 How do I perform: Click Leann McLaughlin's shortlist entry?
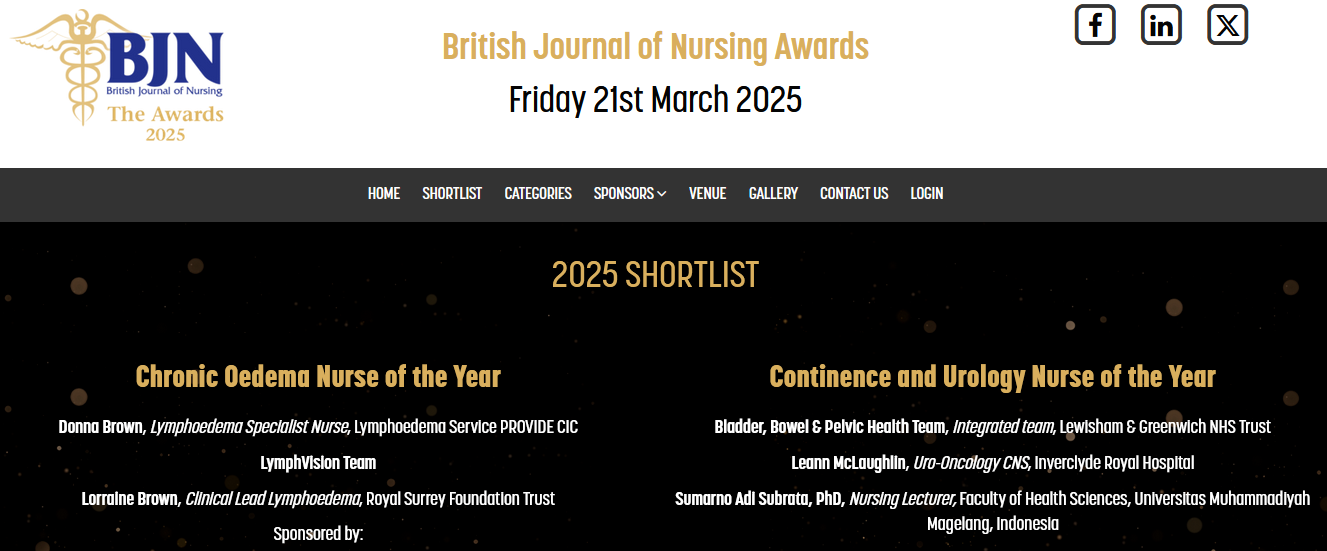[992, 463]
